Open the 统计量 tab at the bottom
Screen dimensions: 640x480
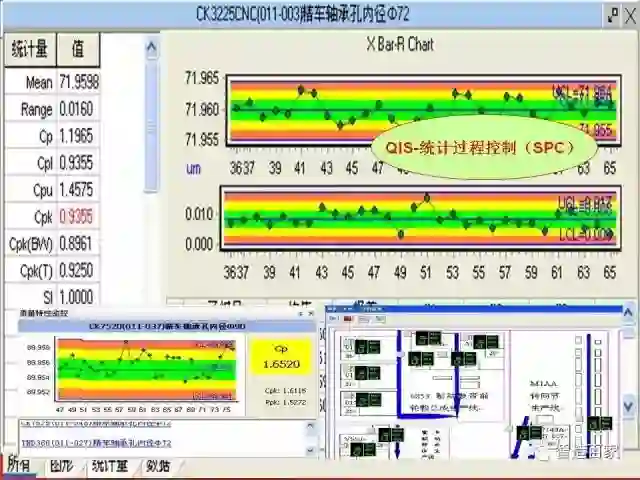coord(110,466)
